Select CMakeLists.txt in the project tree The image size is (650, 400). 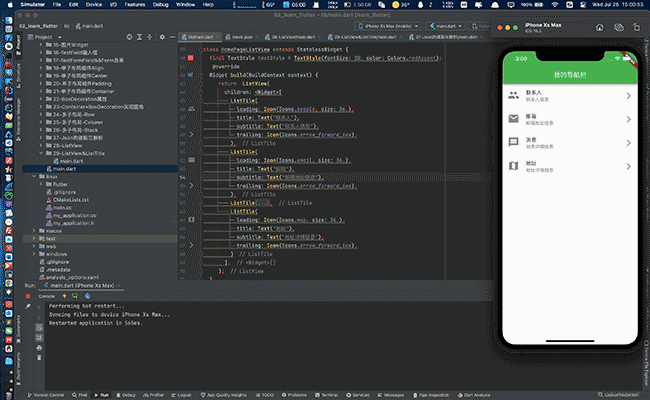(71, 200)
